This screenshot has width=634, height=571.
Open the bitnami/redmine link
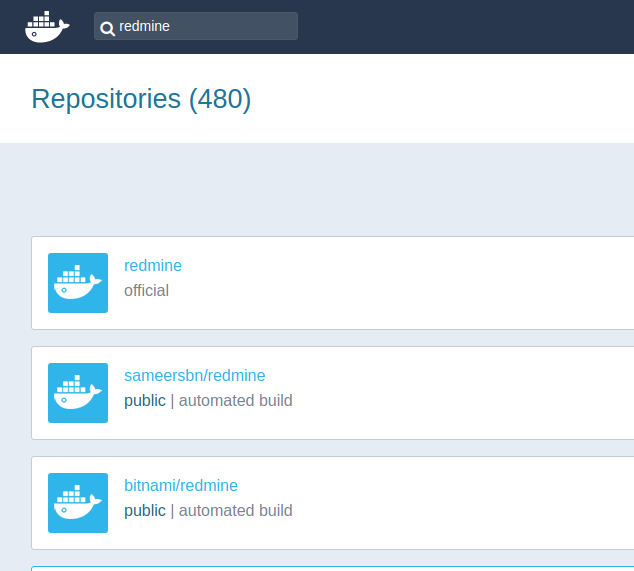click(x=181, y=486)
